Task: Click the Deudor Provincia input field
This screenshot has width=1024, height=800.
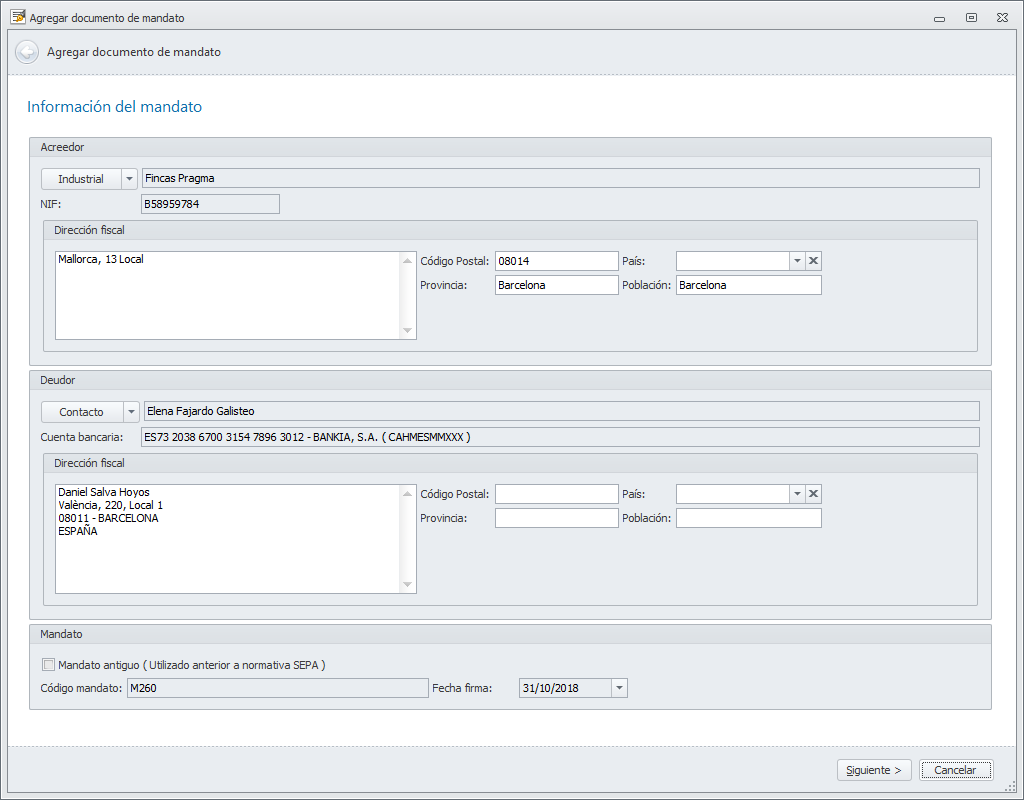Action: [556, 518]
